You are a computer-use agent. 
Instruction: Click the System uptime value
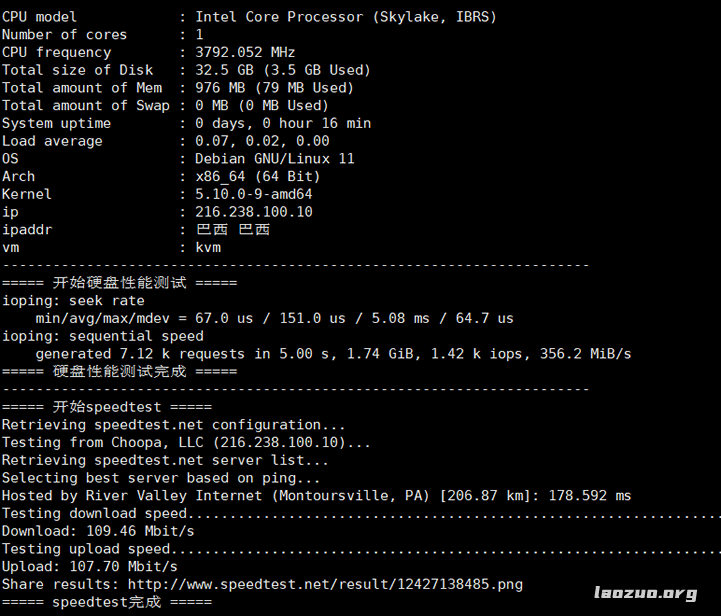tap(283, 123)
